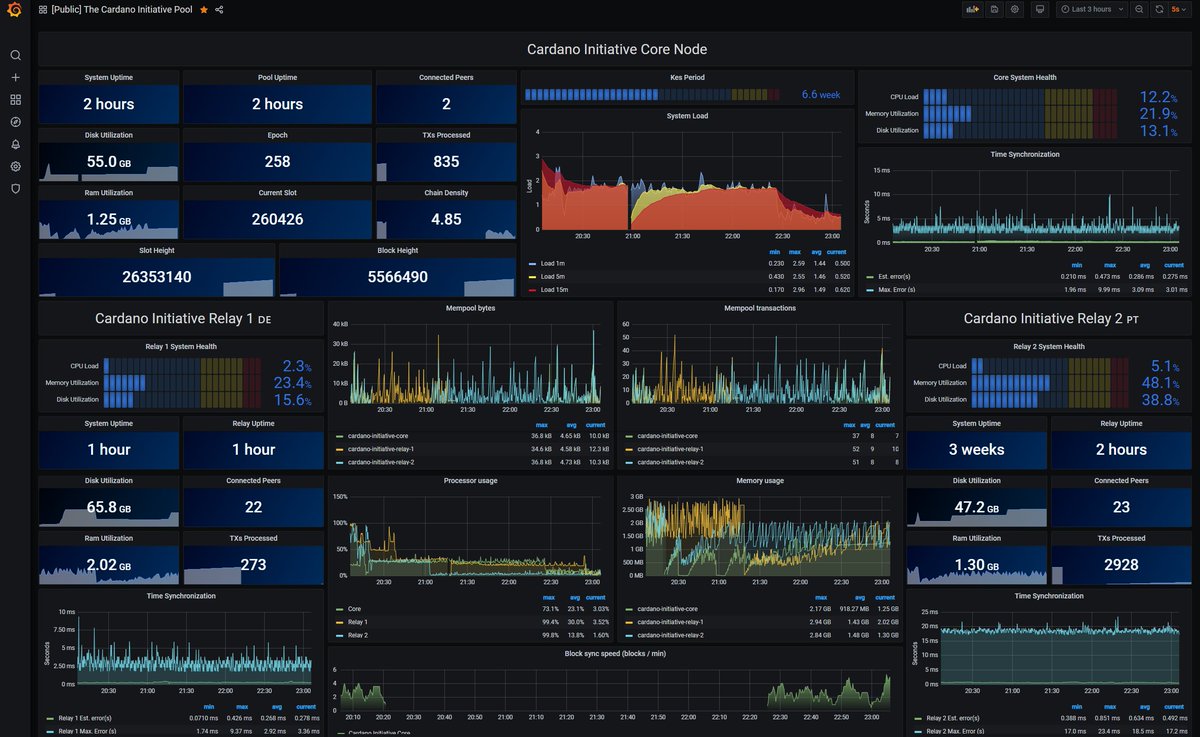This screenshot has width=1200, height=737.
Task: Toggle cardano-initiative-core in Memory usage legend
Action: point(668,608)
